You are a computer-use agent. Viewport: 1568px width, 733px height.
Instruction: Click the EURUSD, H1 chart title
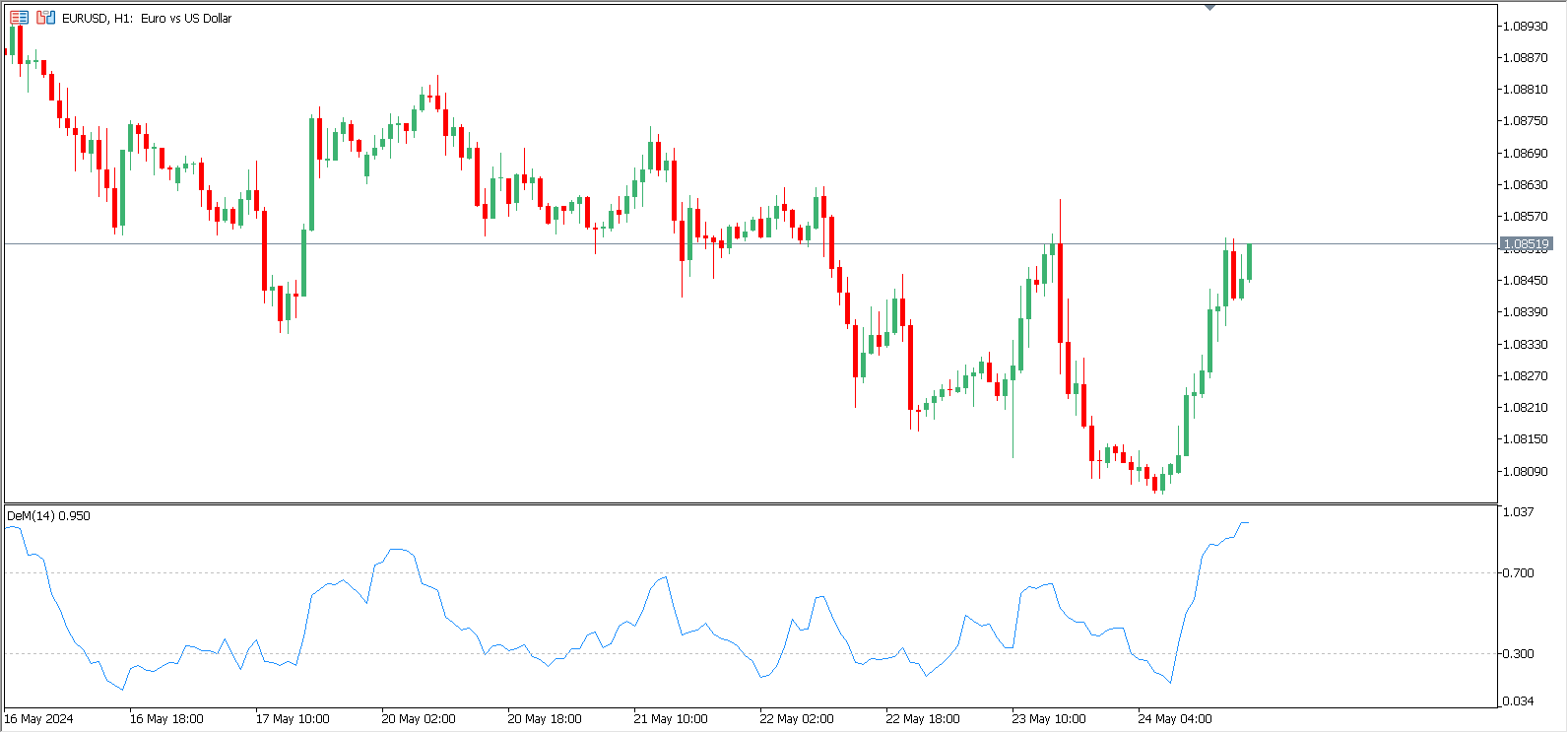coord(147,18)
